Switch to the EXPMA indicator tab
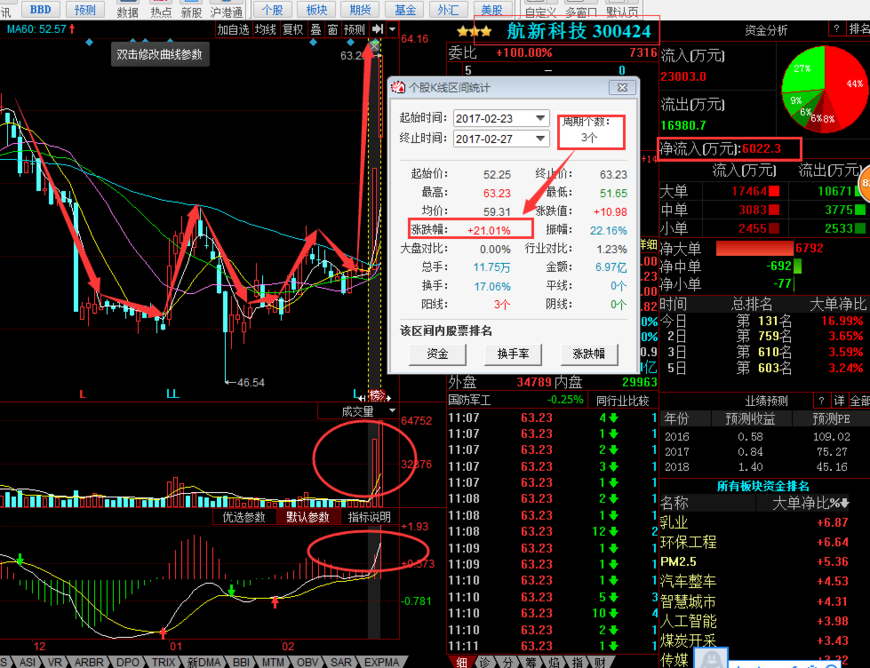The image size is (870, 668). 382,662
